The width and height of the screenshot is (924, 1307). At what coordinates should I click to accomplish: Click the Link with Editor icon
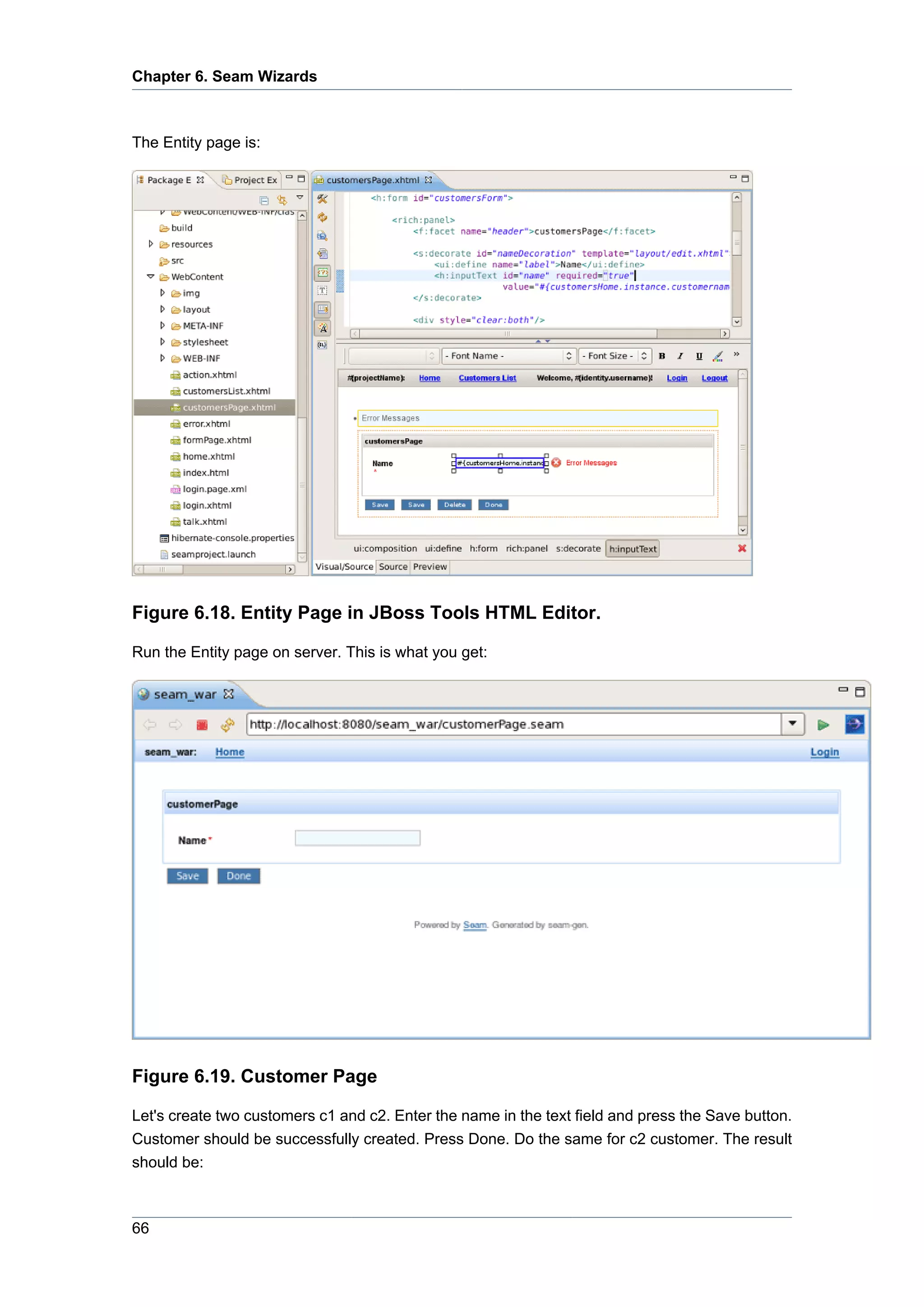click(x=282, y=200)
